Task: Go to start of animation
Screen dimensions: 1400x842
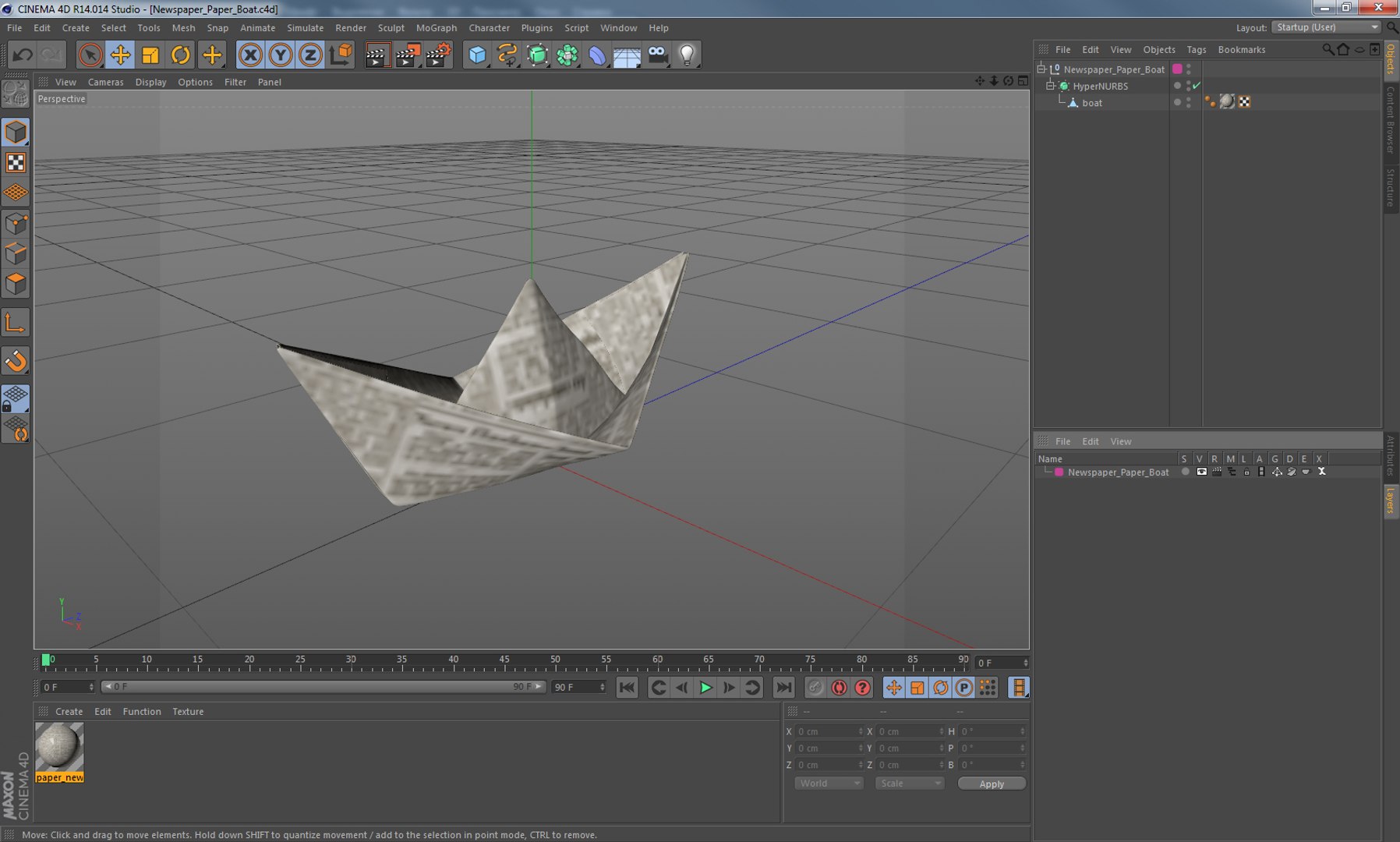Action: [x=627, y=688]
